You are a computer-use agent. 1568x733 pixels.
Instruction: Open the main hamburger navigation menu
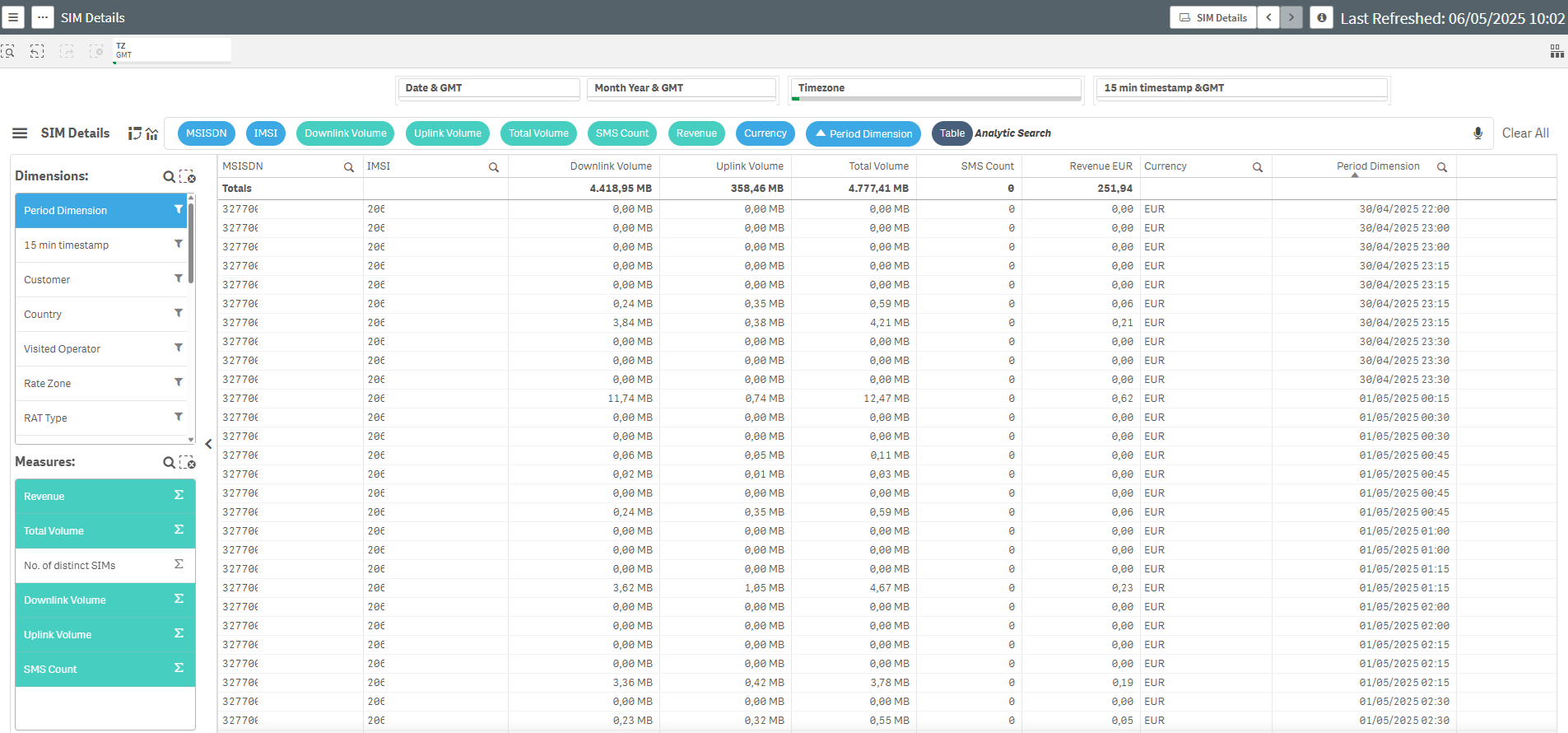(x=13, y=17)
